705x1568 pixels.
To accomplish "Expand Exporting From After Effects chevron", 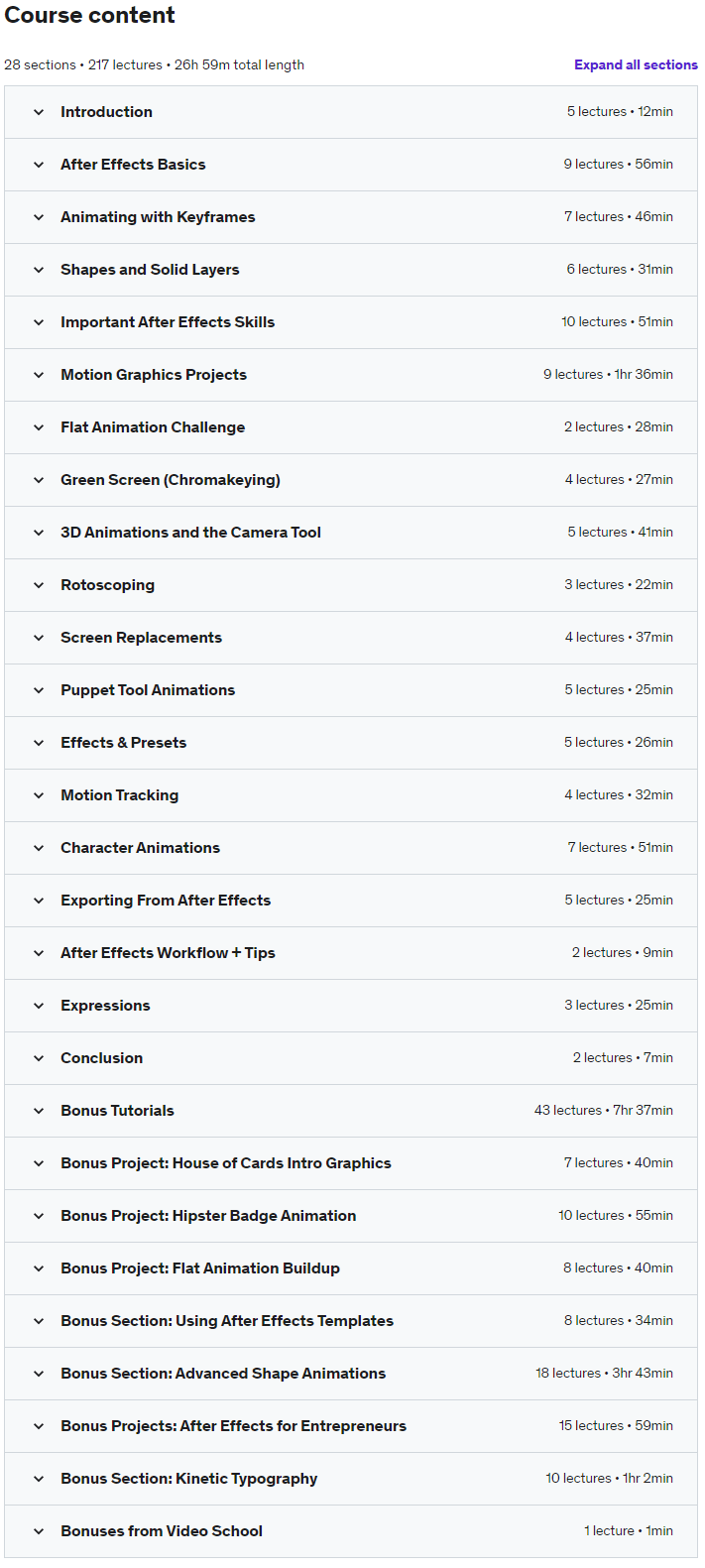I will [39, 901].
